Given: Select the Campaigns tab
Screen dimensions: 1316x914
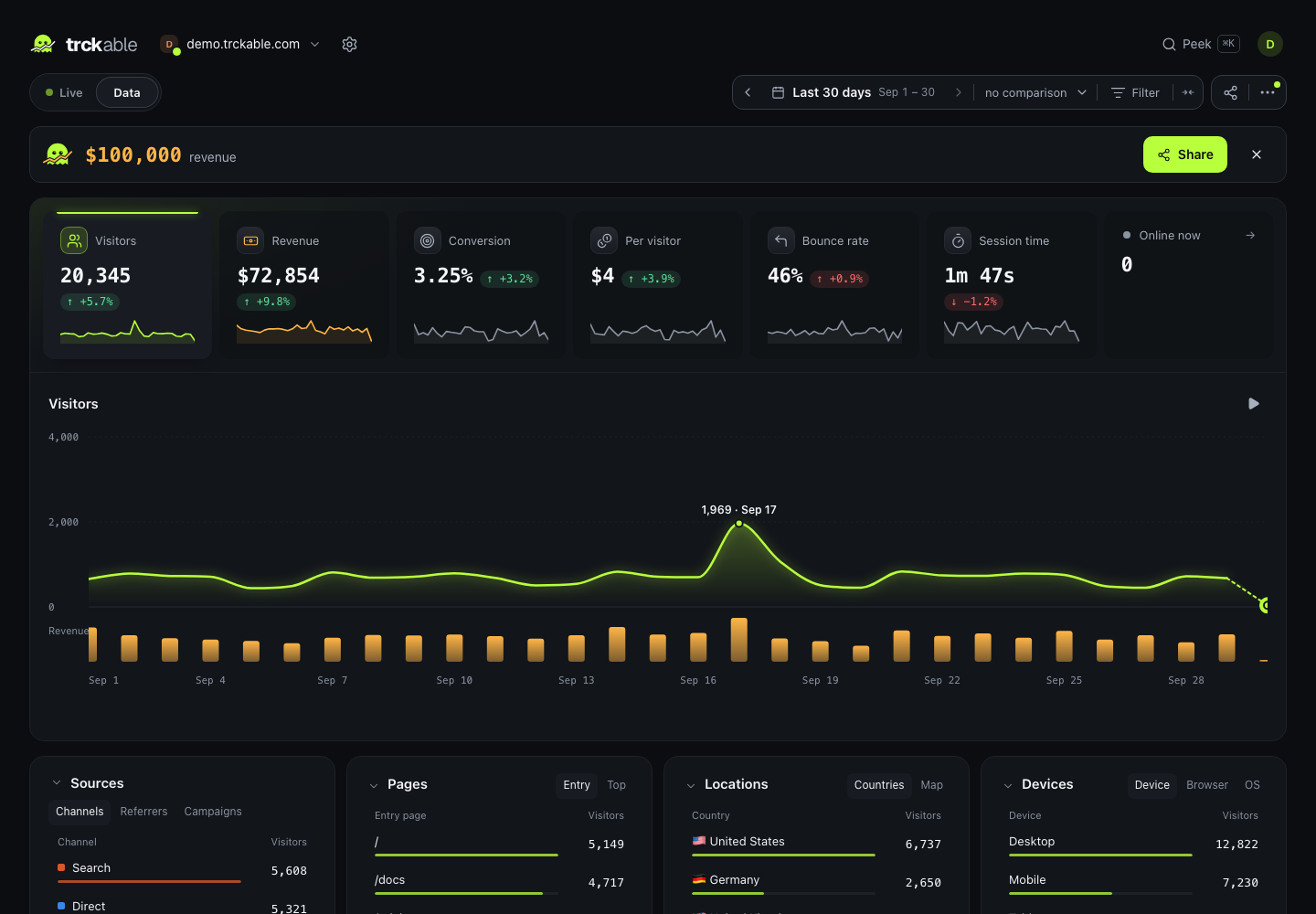Looking at the screenshot, I should [x=213, y=811].
